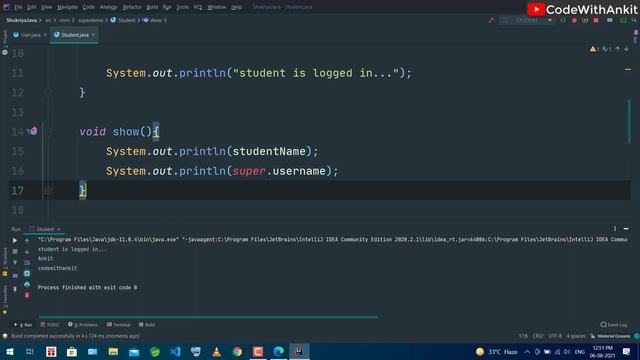This screenshot has height=360, width=640.
Task: Click the yellow warning indicator in editor
Action: click(594, 49)
